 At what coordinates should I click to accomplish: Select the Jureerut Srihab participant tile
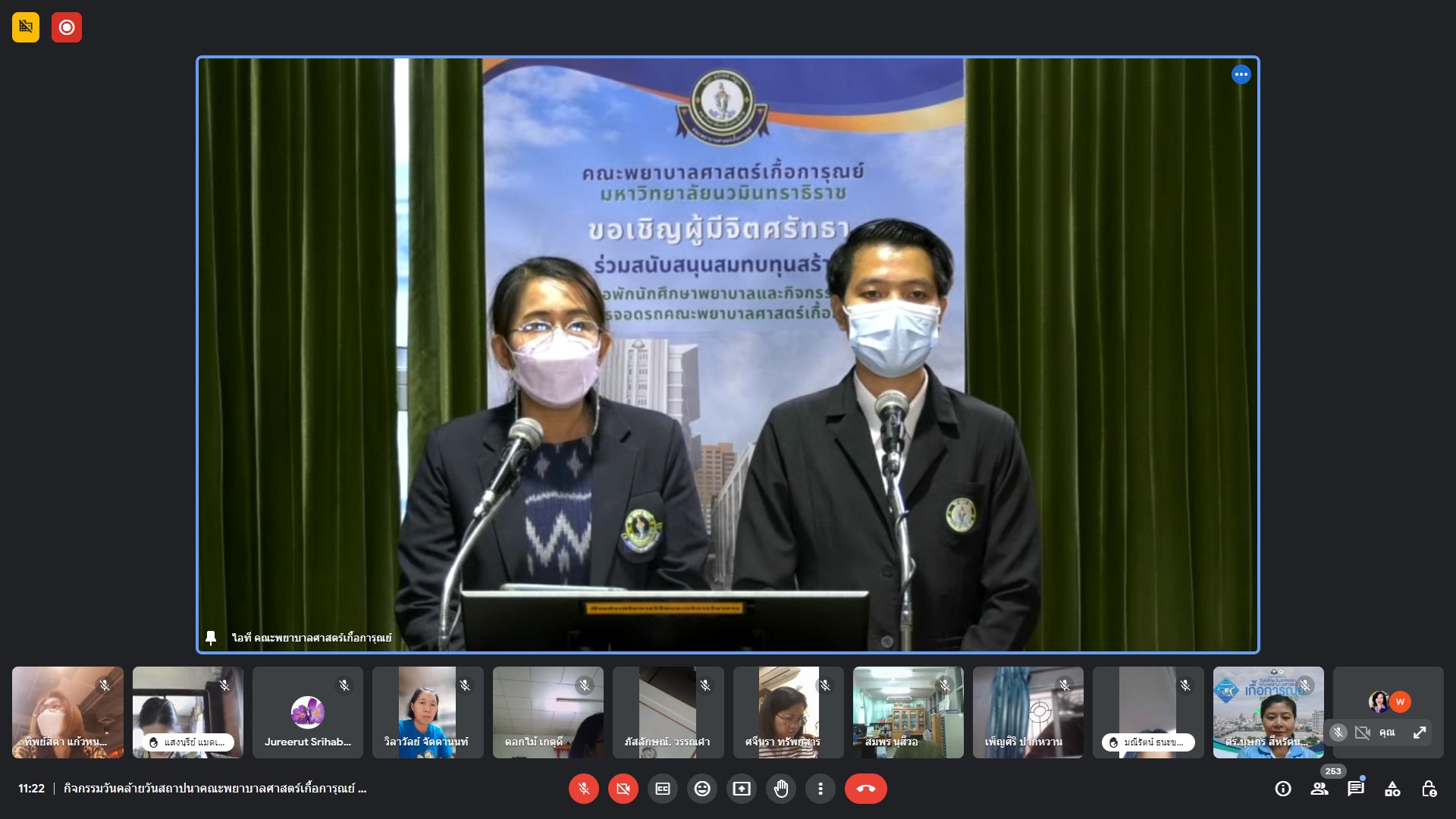[308, 713]
